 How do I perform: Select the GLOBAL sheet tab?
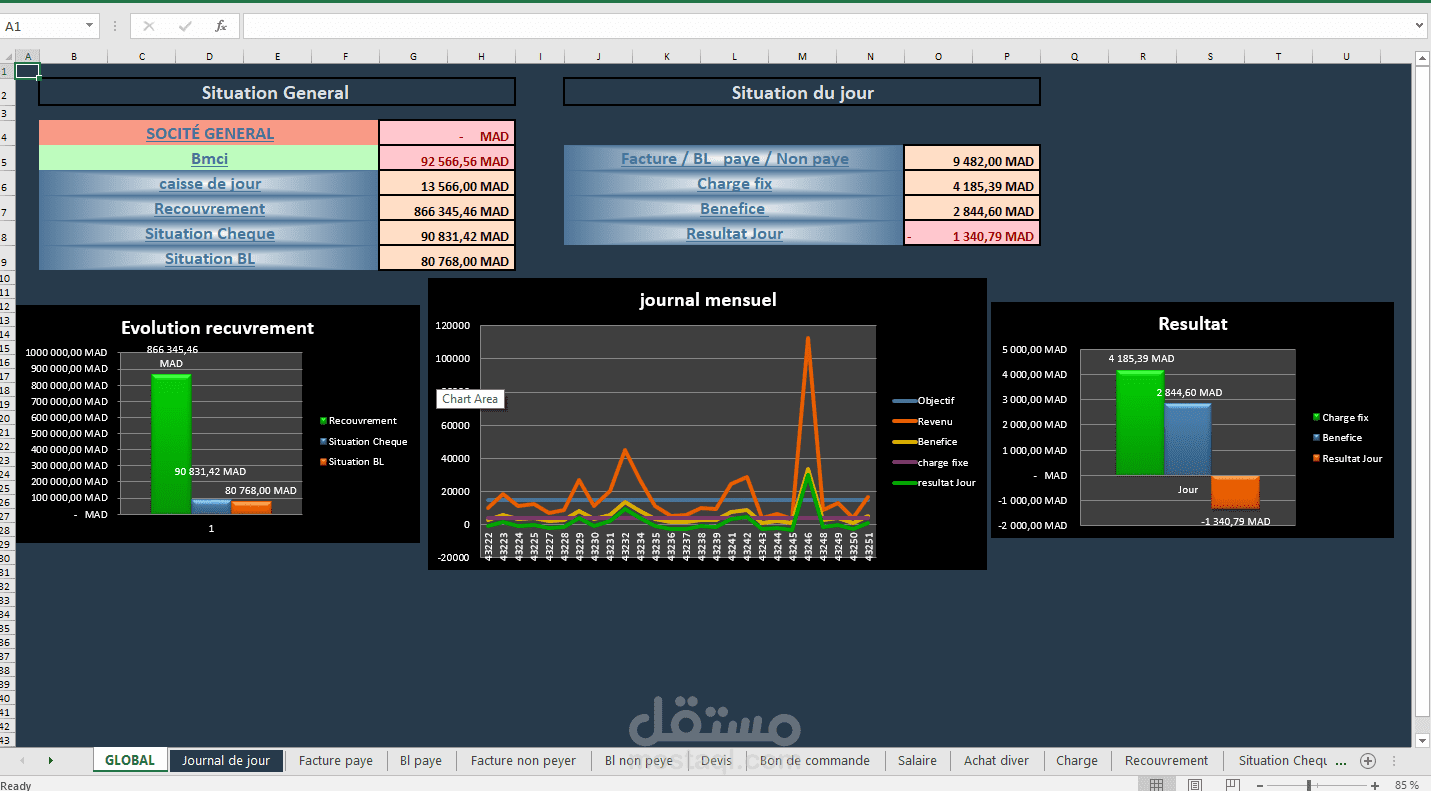coord(130,760)
